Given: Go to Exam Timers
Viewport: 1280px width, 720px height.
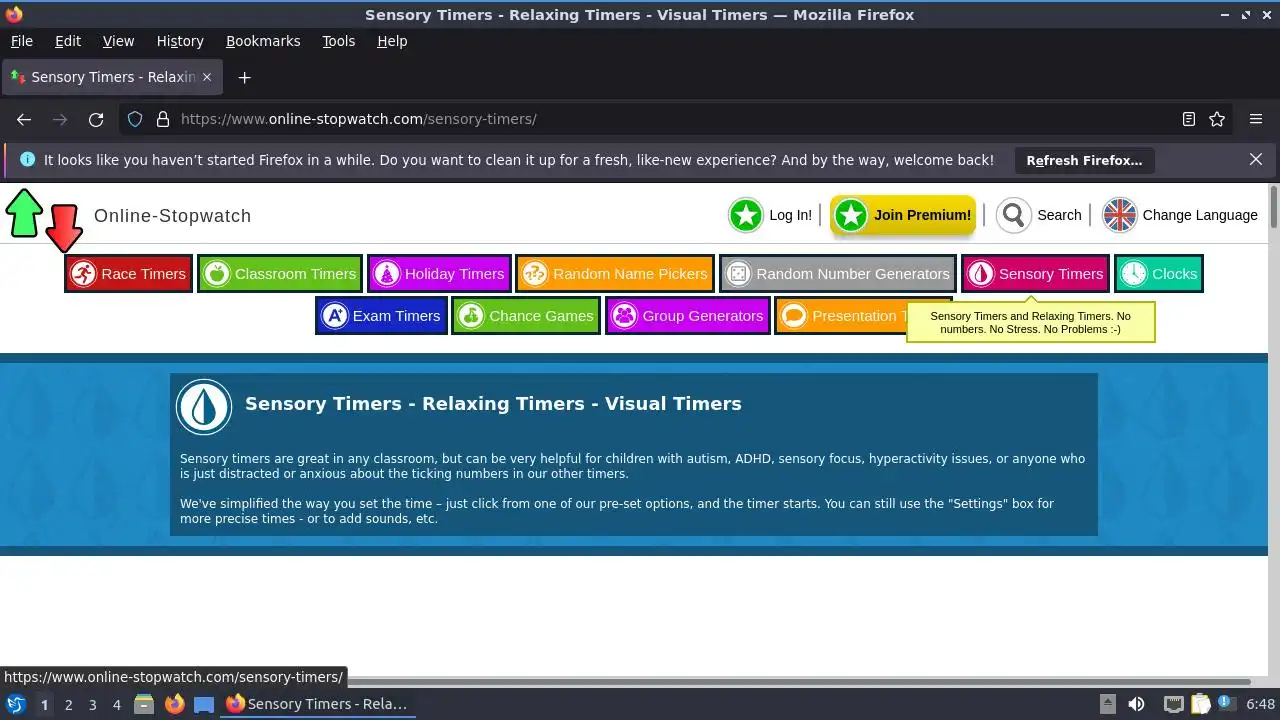Looking at the screenshot, I should pyautogui.click(x=380, y=316).
